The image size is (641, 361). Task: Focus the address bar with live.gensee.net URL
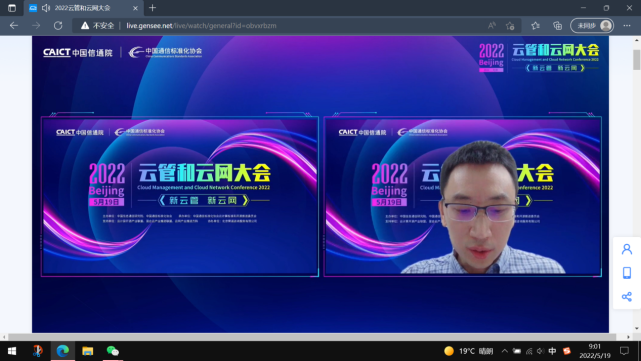(201, 26)
